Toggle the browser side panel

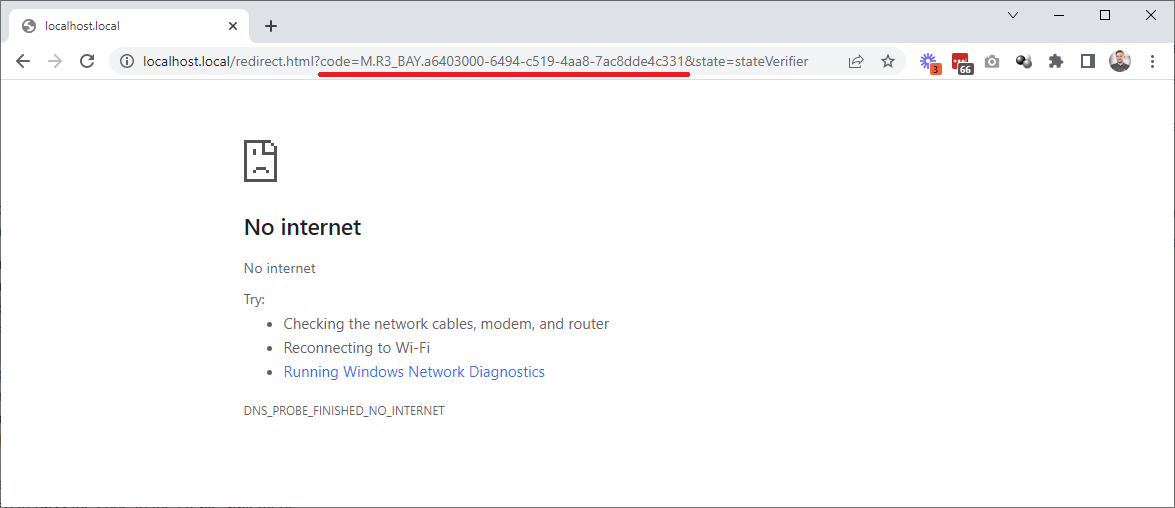click(1087, 62)
